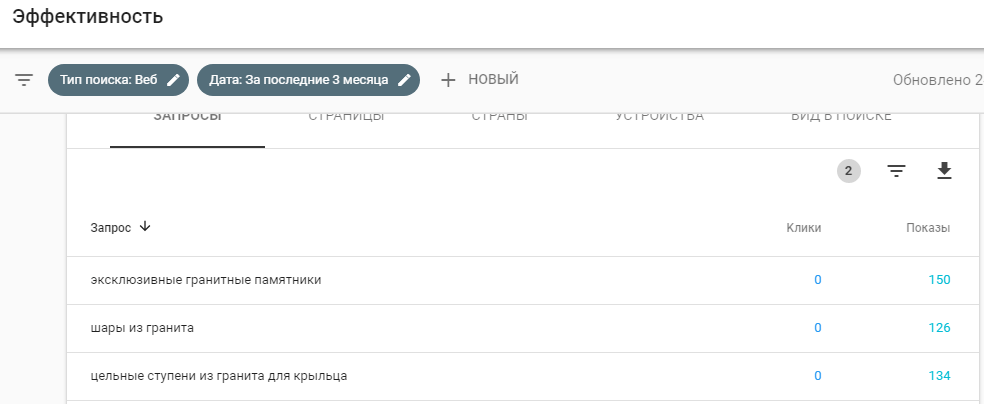Image resolution: width=984 pixels, height=404 pixels.
Task: Select the Устройства tab
Action: click(659, 118)
